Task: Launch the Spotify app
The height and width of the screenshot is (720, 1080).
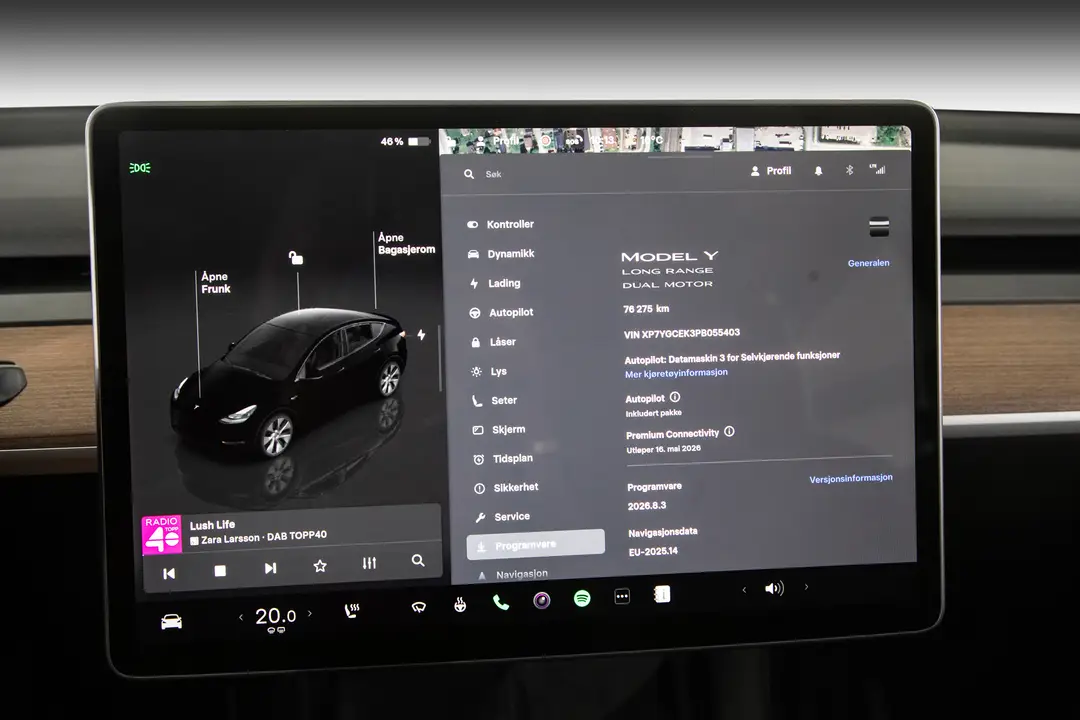Action: (x=582, y=598)
